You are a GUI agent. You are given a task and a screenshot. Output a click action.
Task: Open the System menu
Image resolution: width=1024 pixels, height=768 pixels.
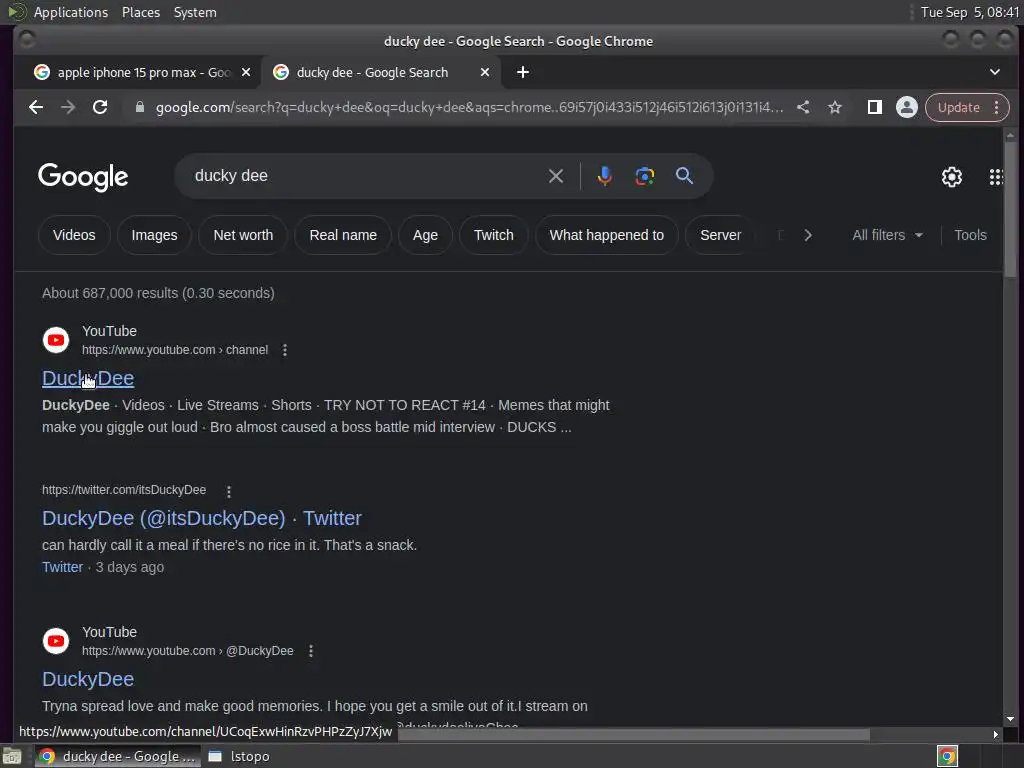point(195,12)
